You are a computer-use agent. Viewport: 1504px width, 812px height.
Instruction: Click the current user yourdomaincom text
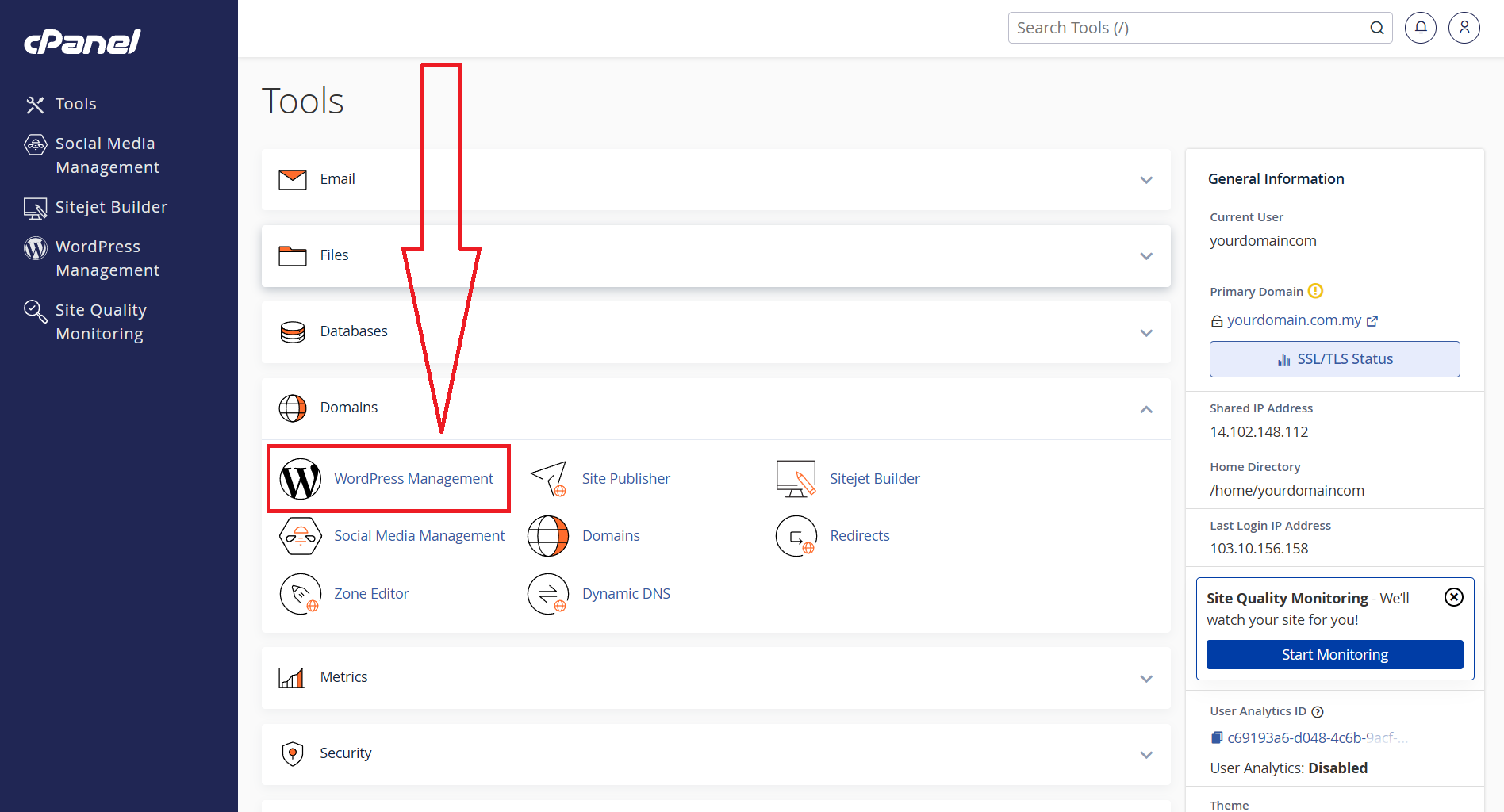(x=1263, y=241)
